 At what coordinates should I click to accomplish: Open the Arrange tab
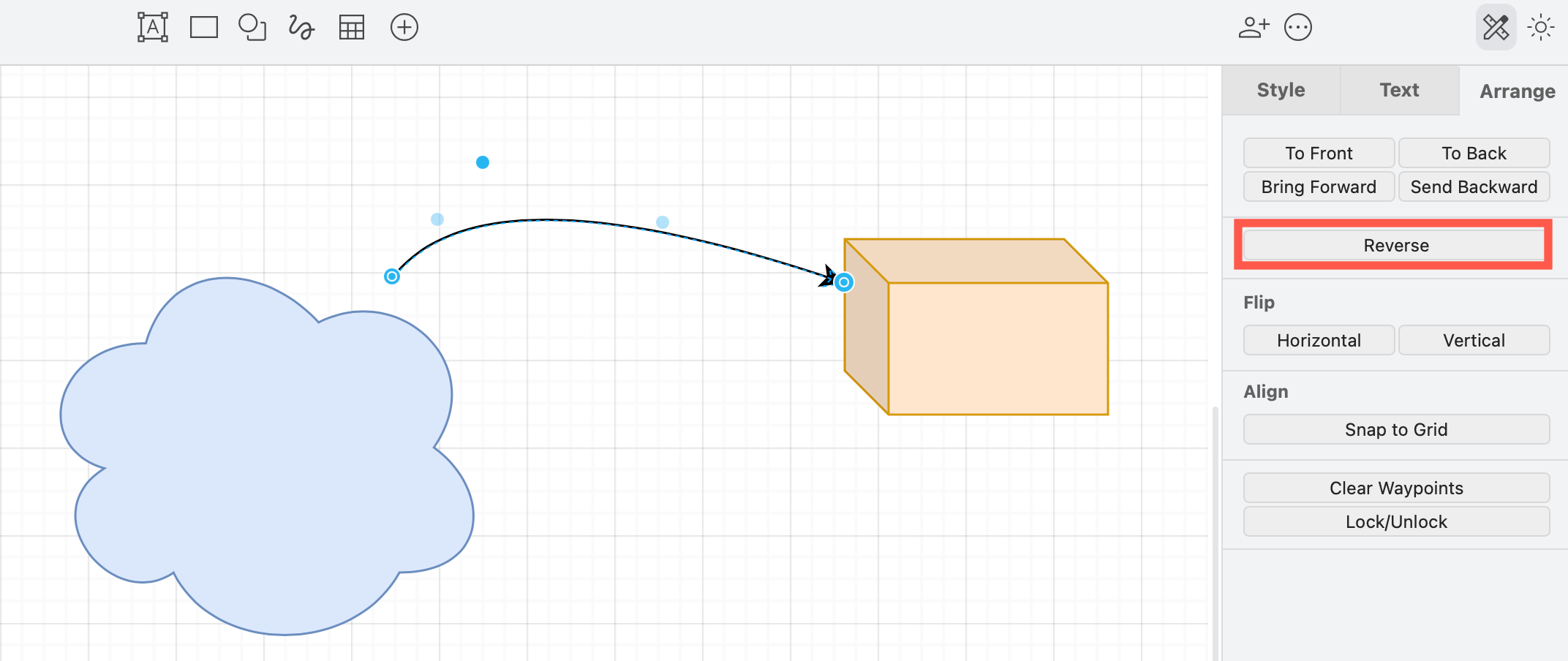[x=1518, y=91]
